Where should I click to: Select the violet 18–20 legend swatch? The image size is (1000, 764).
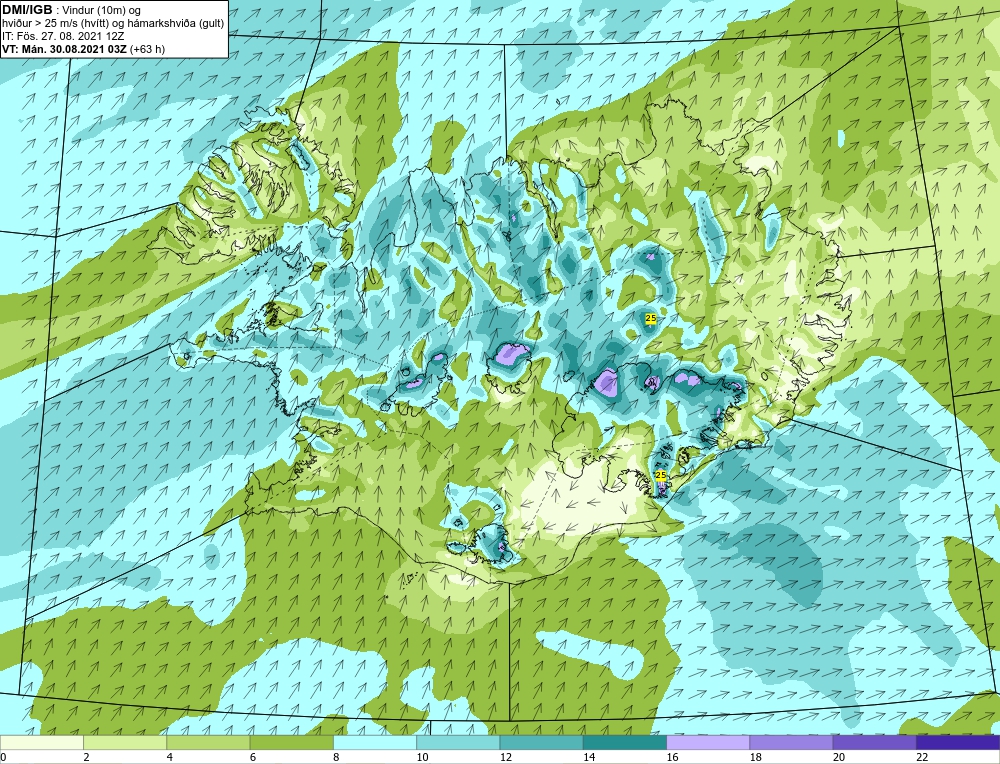791,742
